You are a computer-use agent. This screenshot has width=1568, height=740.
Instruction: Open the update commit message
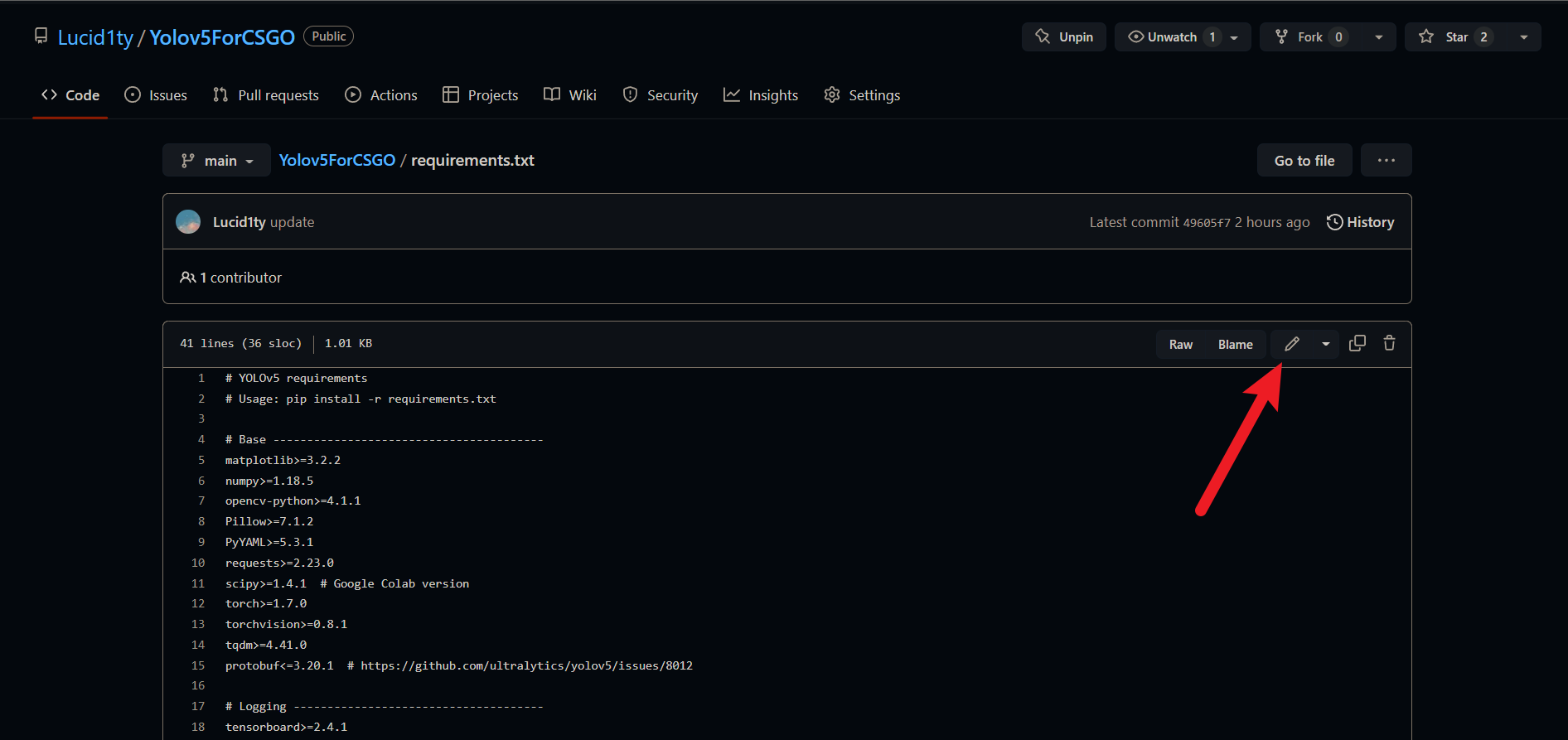293,222
